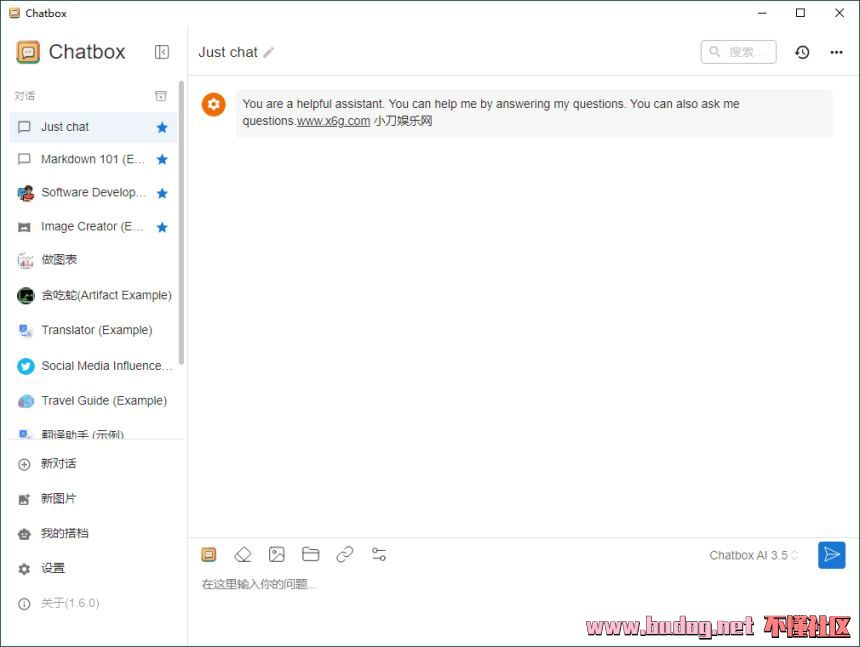Viewport: 860px width, 647px height.
Task: Click the pencil icon to rename Just chat
Action: pos(269,52)
